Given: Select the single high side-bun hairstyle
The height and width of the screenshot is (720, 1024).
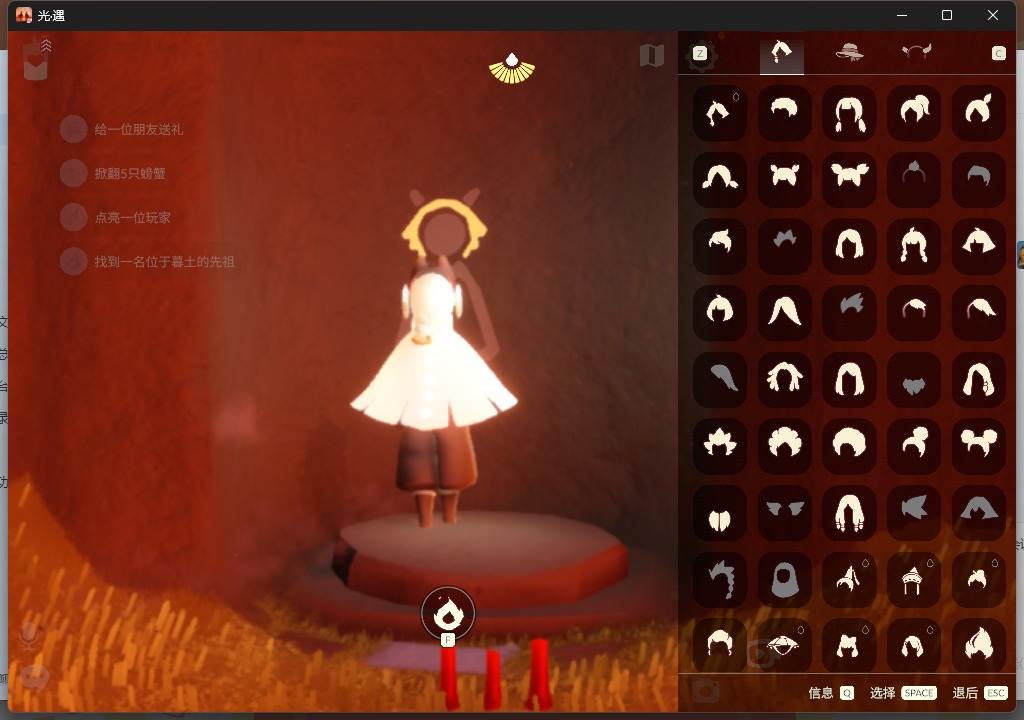Looking at the screenshot, I should point(914,446).
